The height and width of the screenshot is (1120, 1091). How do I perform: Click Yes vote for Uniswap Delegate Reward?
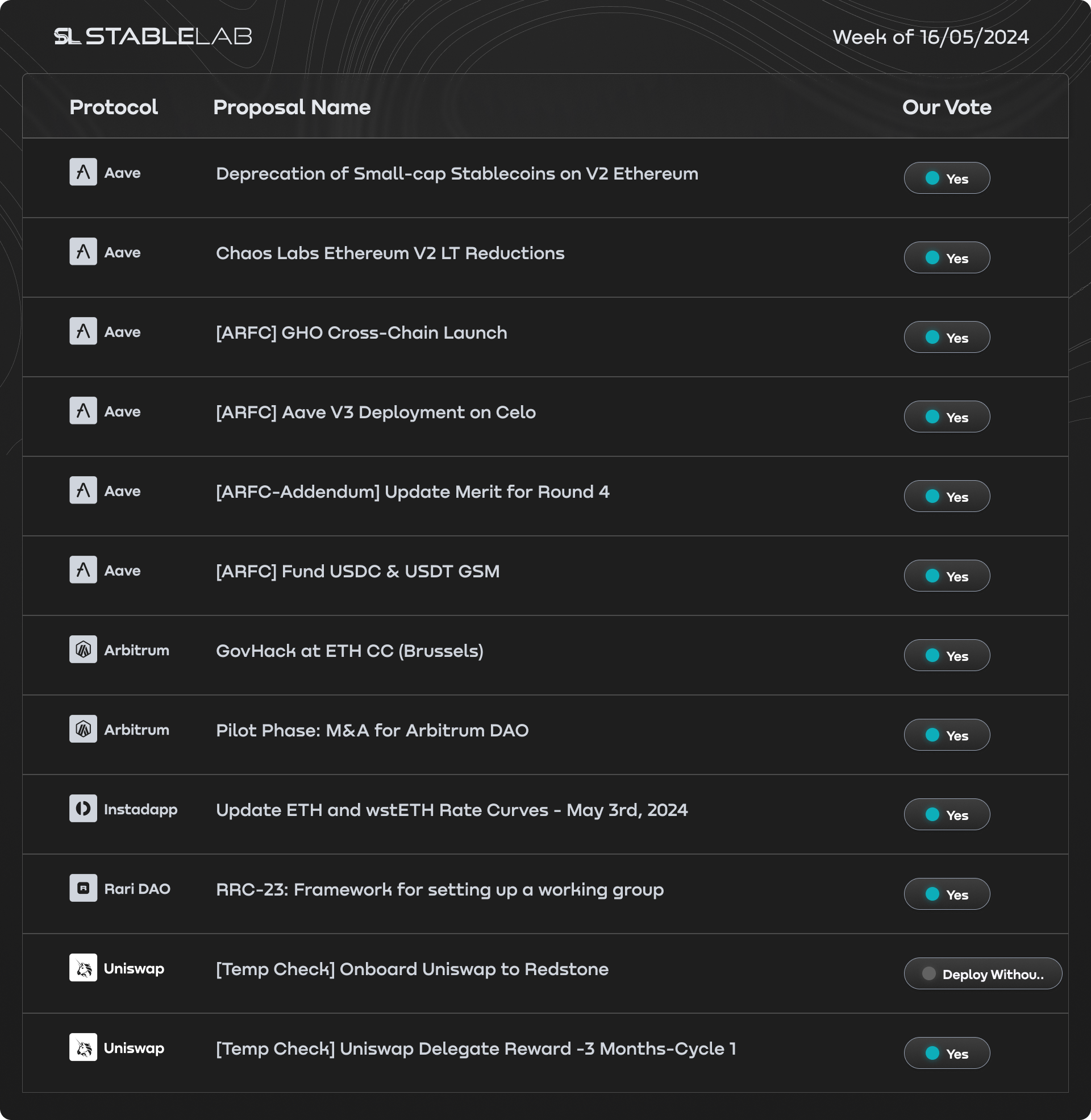coord(947,1053)
